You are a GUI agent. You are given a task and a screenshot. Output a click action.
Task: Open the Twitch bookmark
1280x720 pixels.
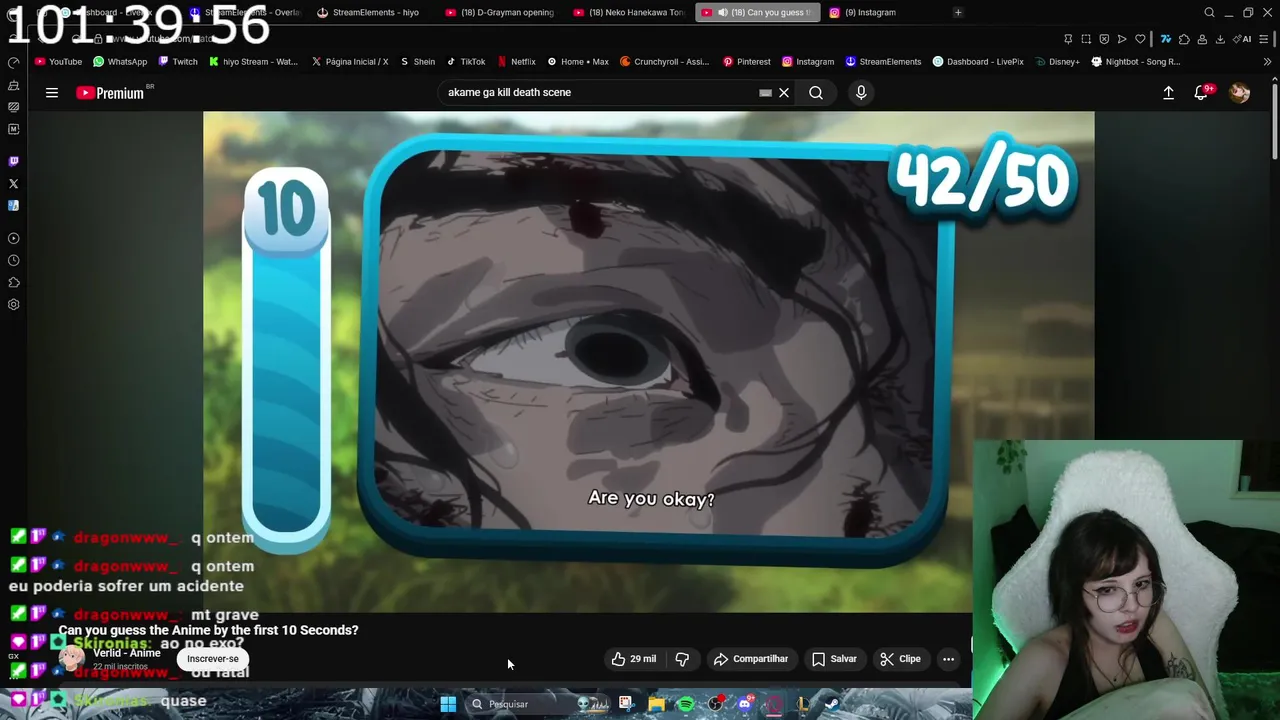click(177, 61)
